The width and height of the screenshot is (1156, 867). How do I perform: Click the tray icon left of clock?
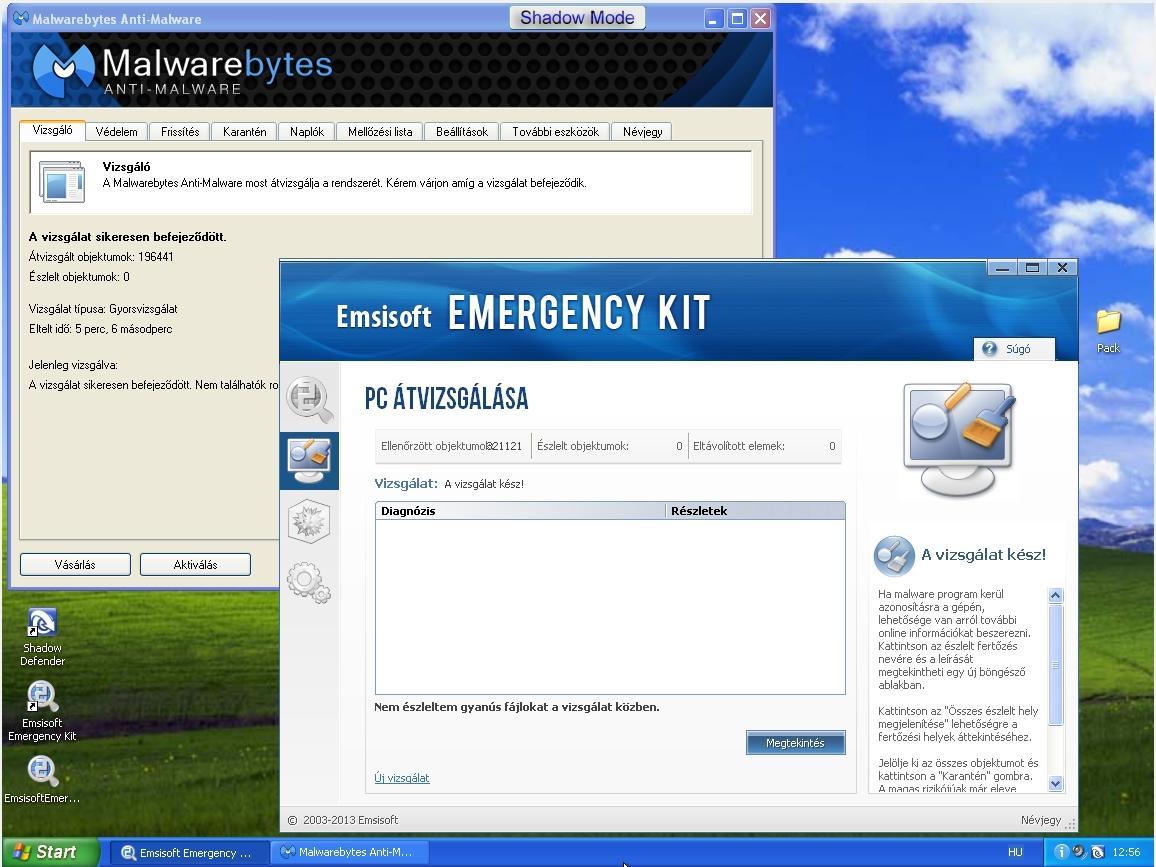coord(1098,852)
